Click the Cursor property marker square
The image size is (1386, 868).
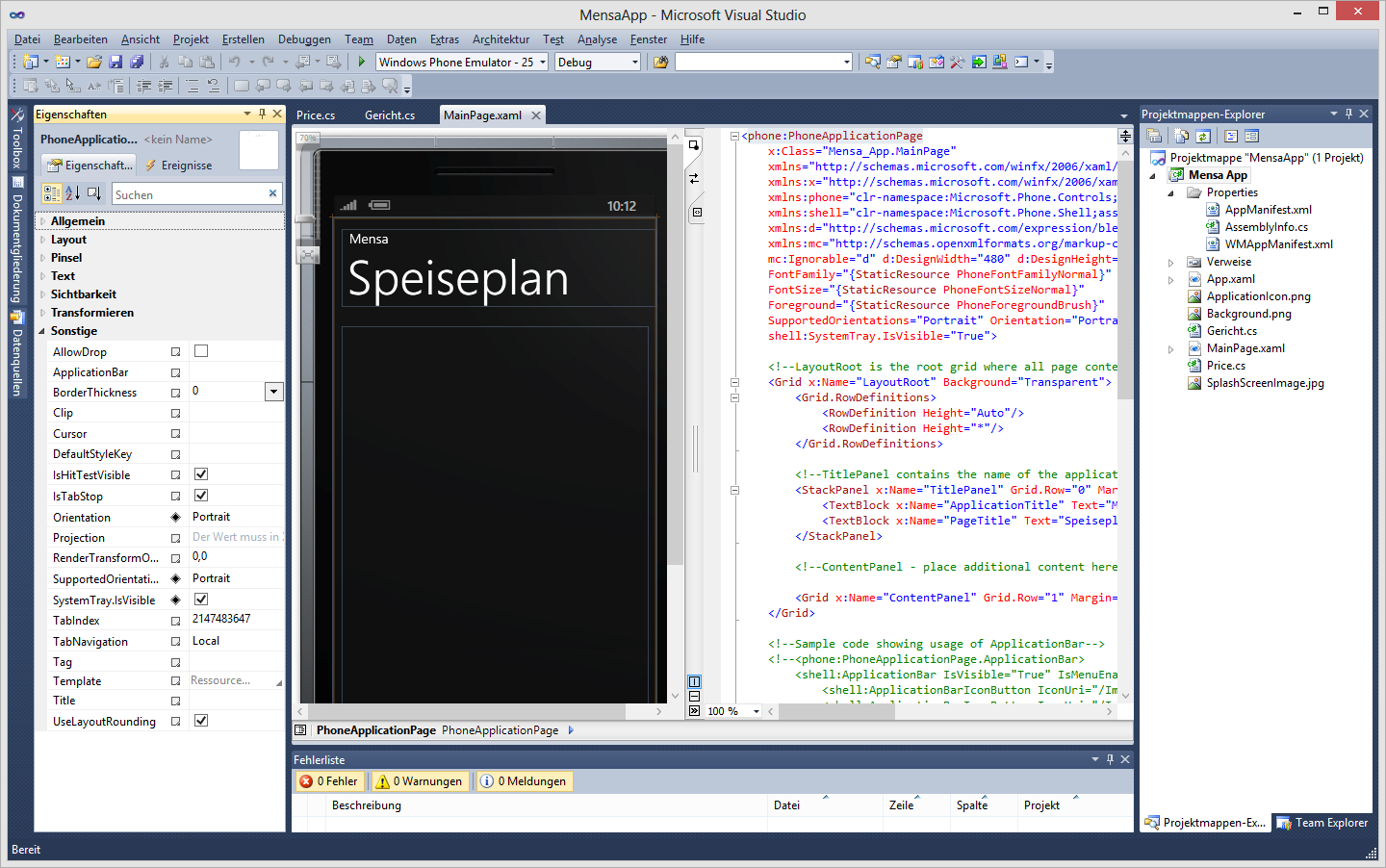coord(176,434)
